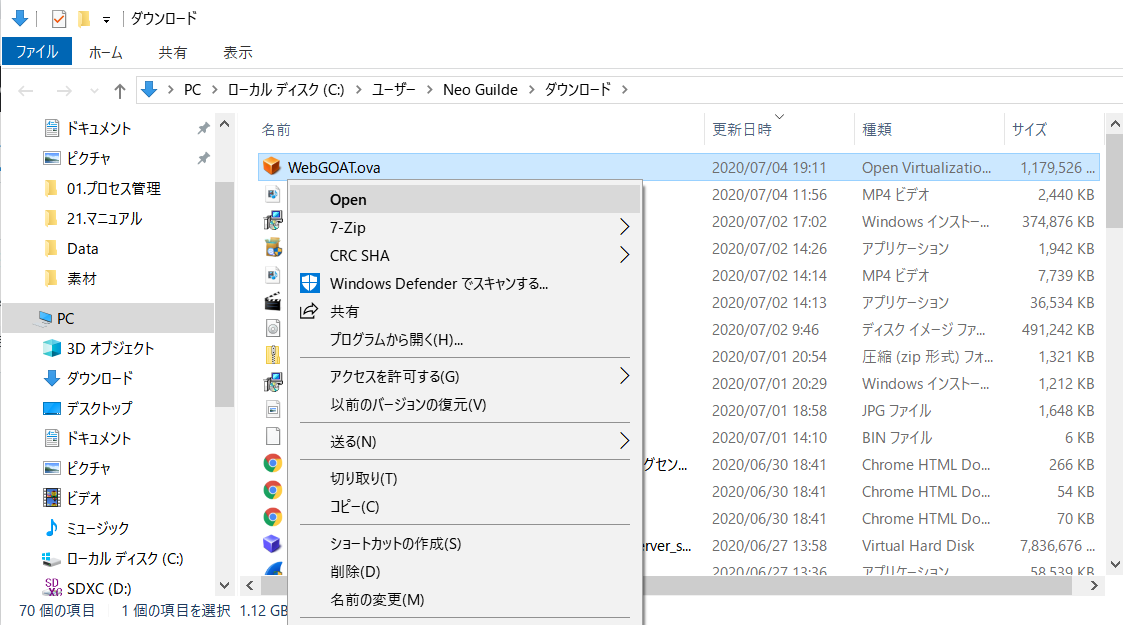1123x625 pixels.
Task: Sort by 種類 column header
Action: (877, 130)
